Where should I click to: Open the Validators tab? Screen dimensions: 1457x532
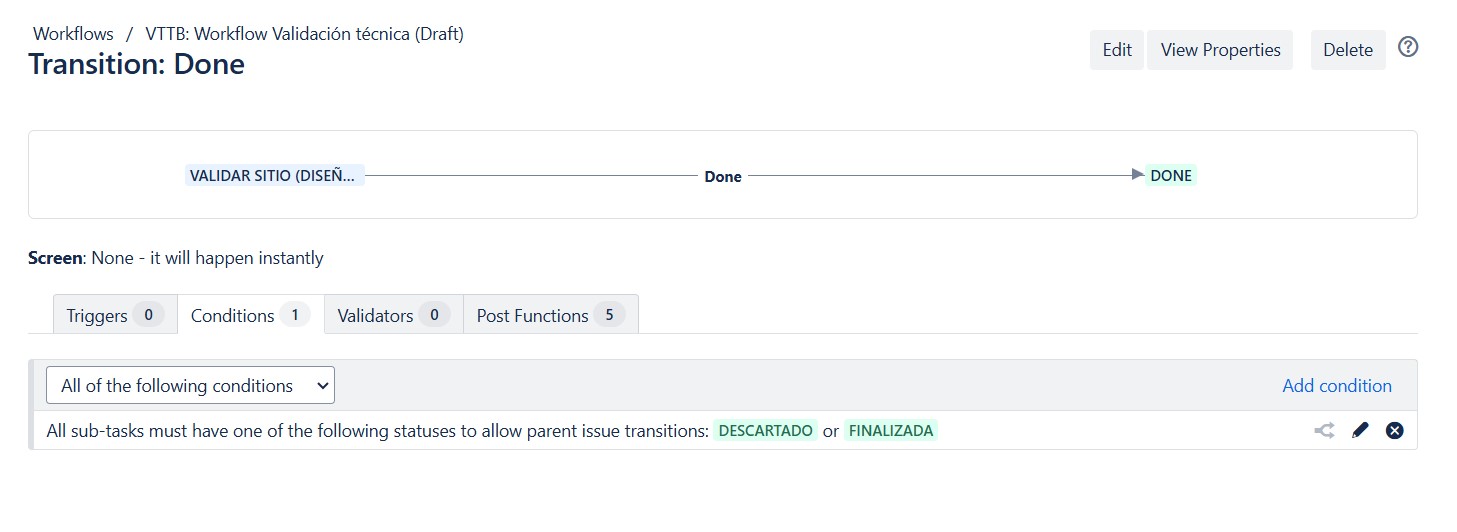[x=394, y=315]
